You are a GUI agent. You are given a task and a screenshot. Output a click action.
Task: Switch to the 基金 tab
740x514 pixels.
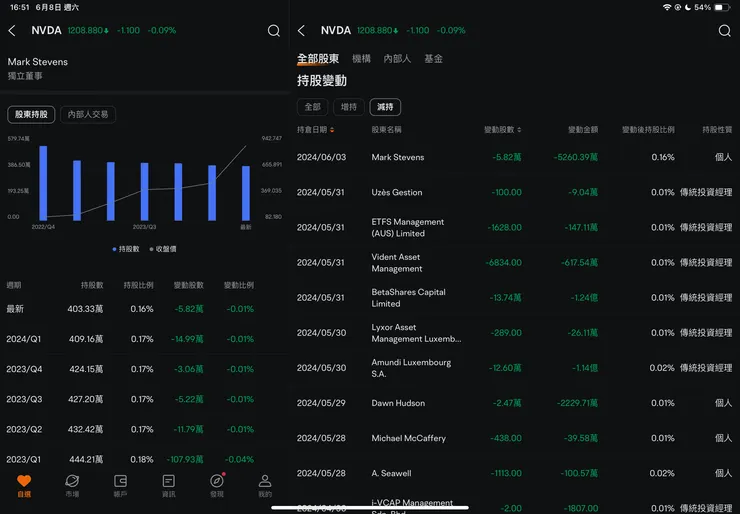pos(433,59)
